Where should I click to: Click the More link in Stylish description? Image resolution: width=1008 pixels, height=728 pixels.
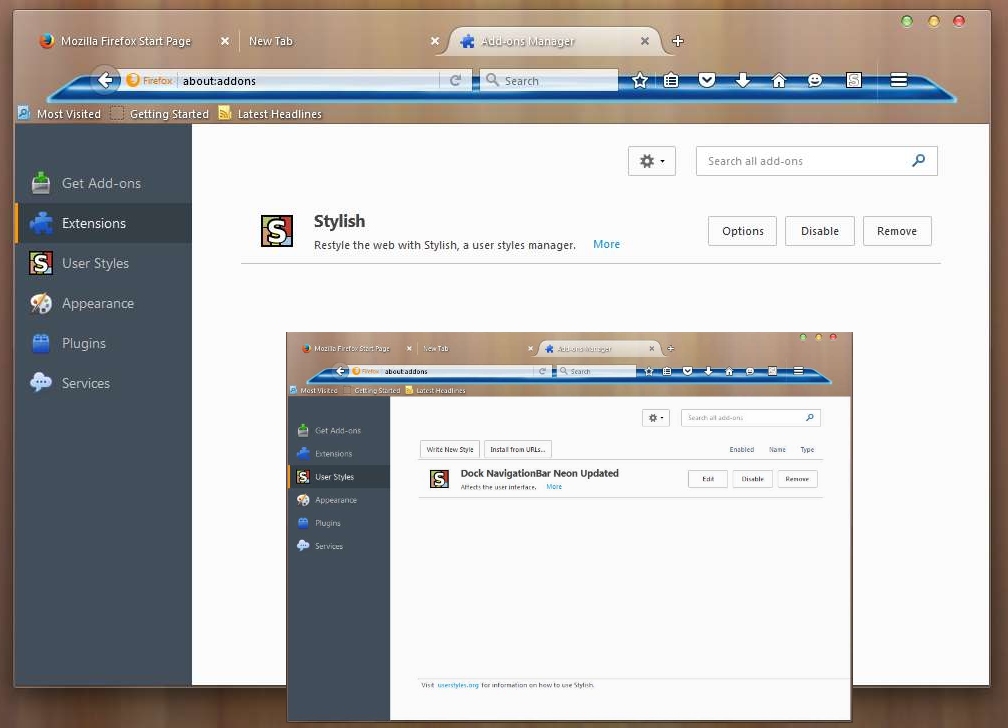606,244
